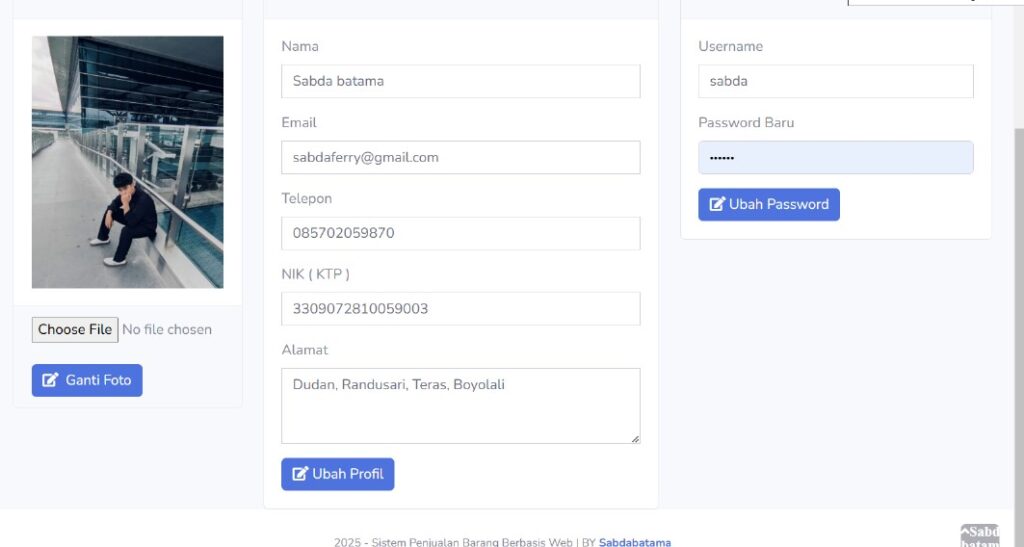Click the edit icon on Ganti Foto
The height and width of the screenshot is (547, 1024).
tap(50, 380)
